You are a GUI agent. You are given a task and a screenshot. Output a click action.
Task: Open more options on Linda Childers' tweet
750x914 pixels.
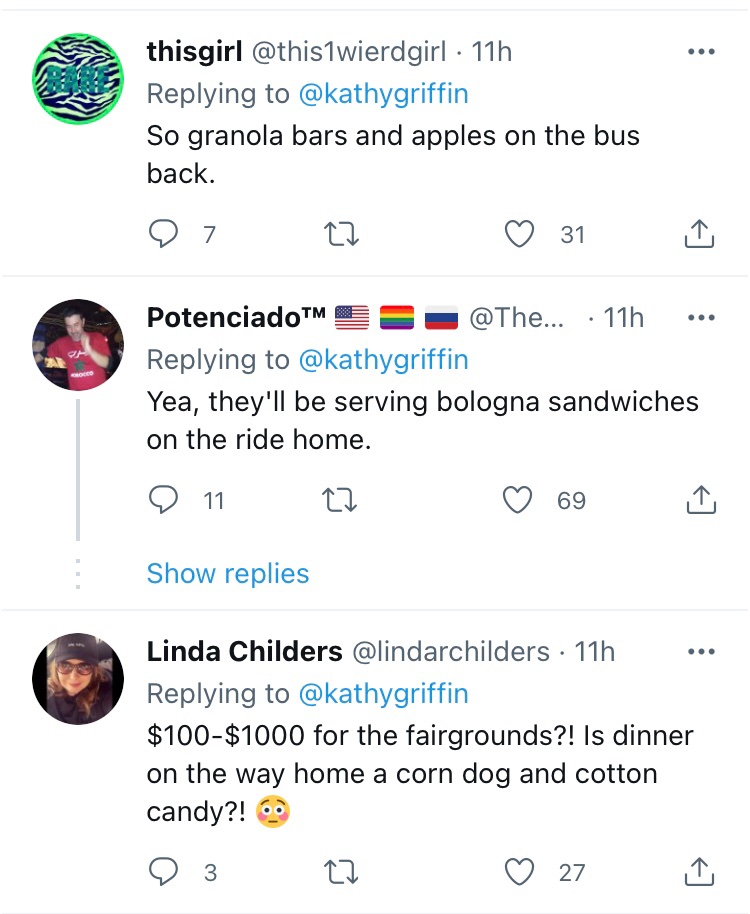[701, 652]
